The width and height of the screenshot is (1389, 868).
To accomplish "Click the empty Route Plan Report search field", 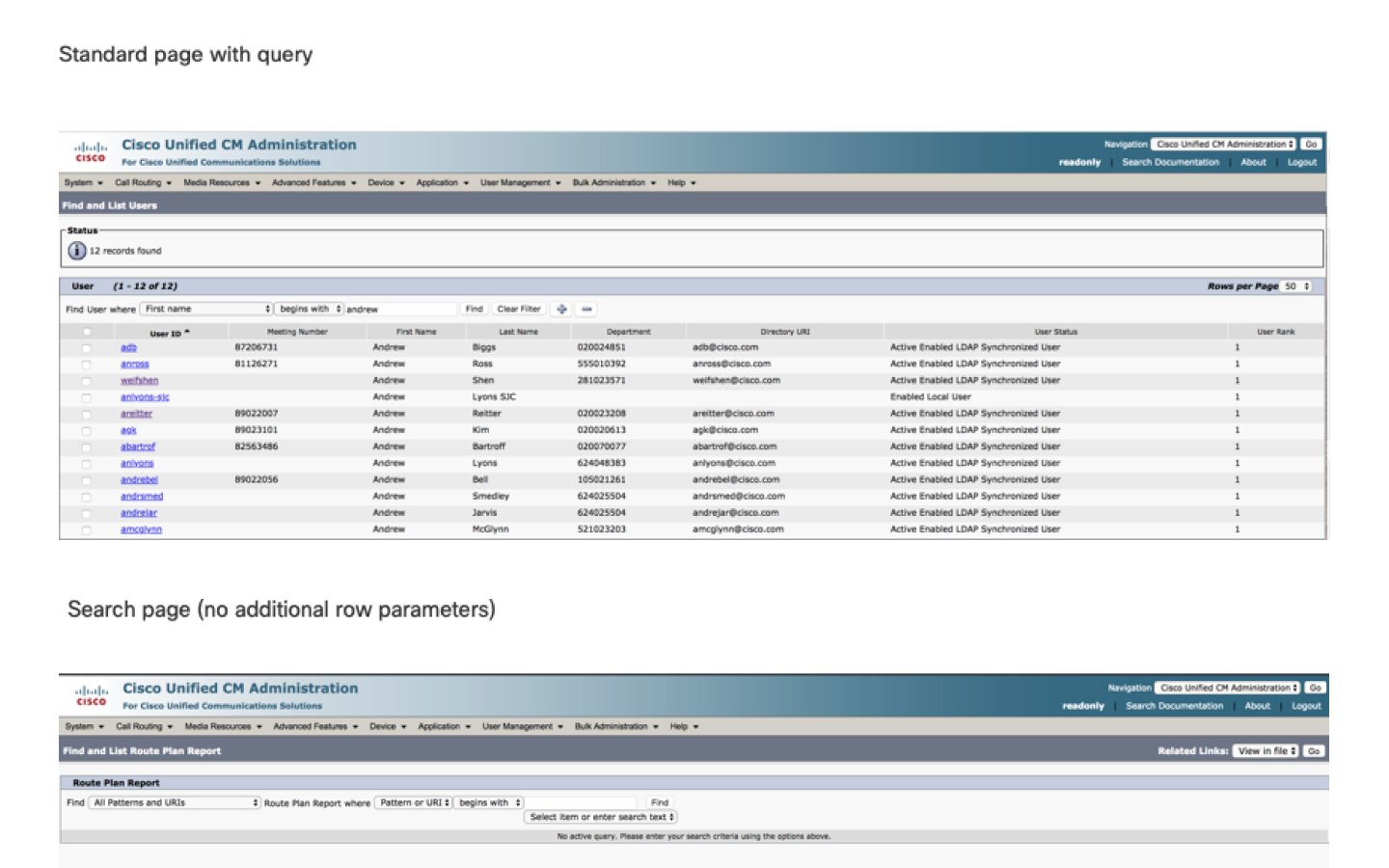I will (581, 802).
